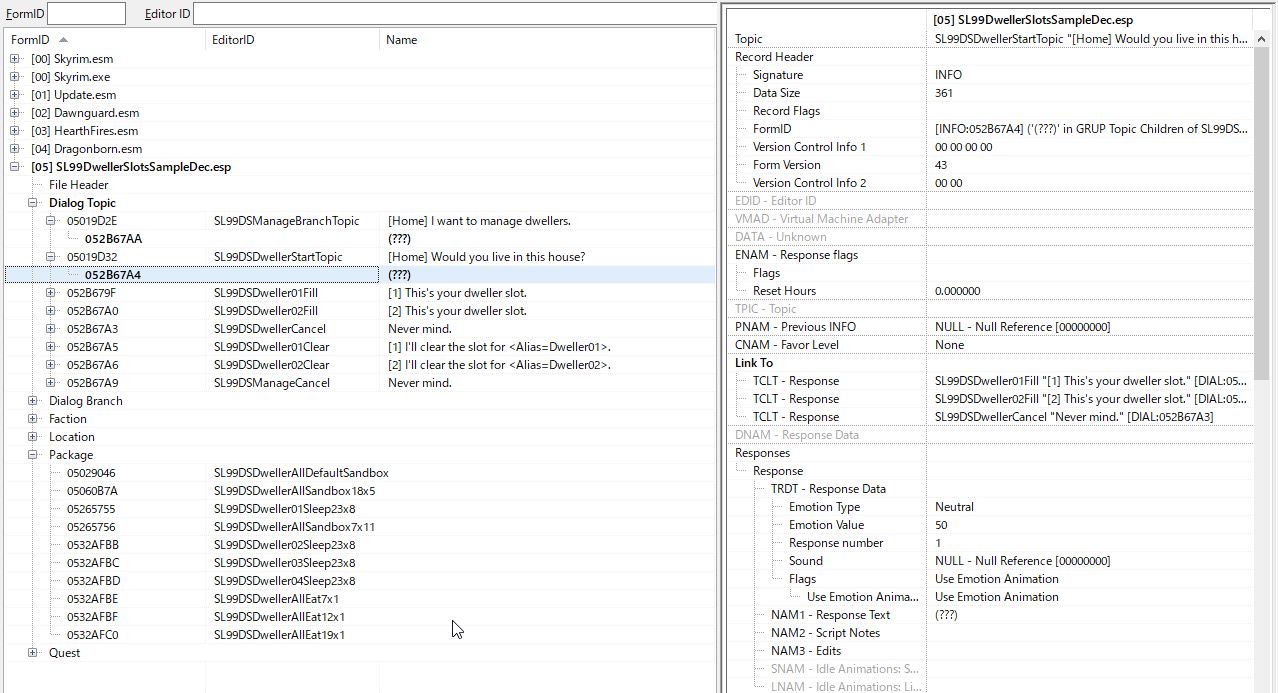
Task: Expand the Quest group
Action: click(33, 653)
